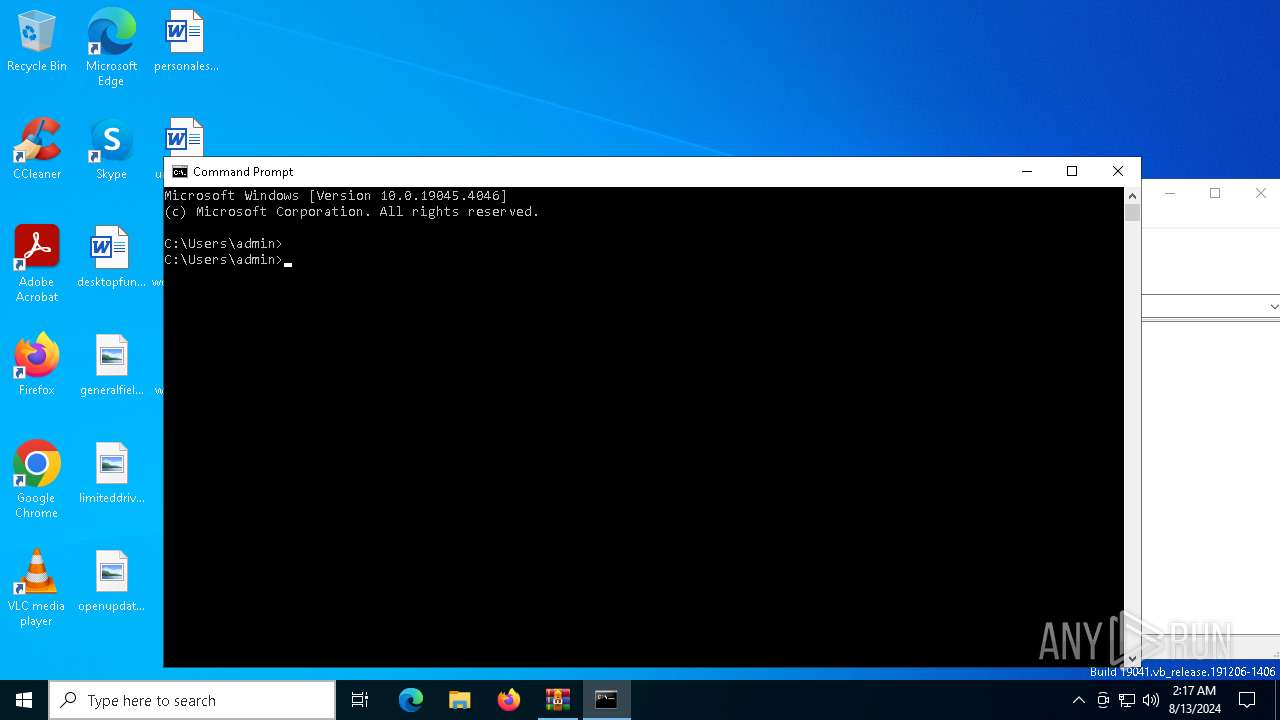Click the Type here to search box

192,700
